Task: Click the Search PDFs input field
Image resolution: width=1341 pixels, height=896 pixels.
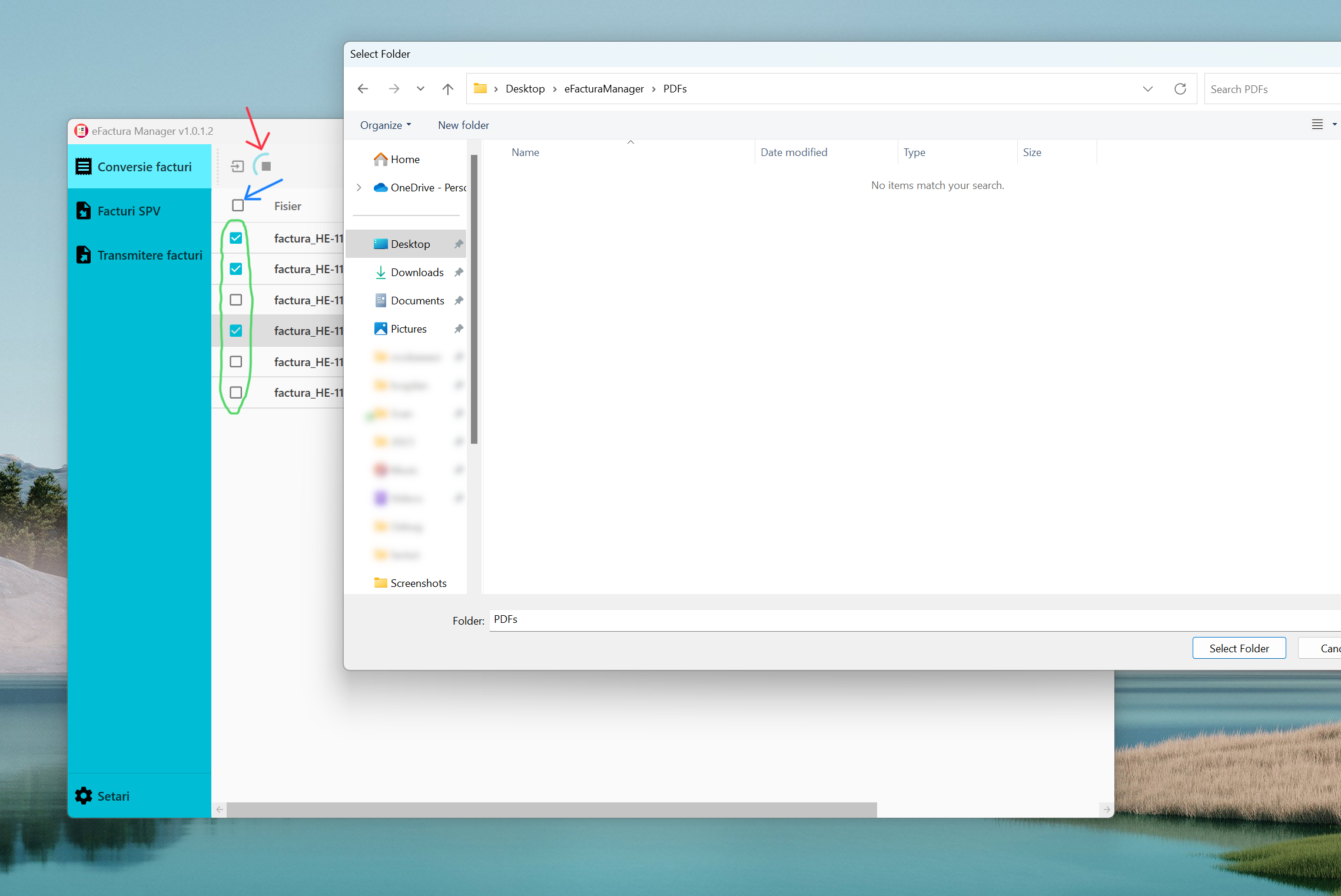Action: (x=1272, y=89)
